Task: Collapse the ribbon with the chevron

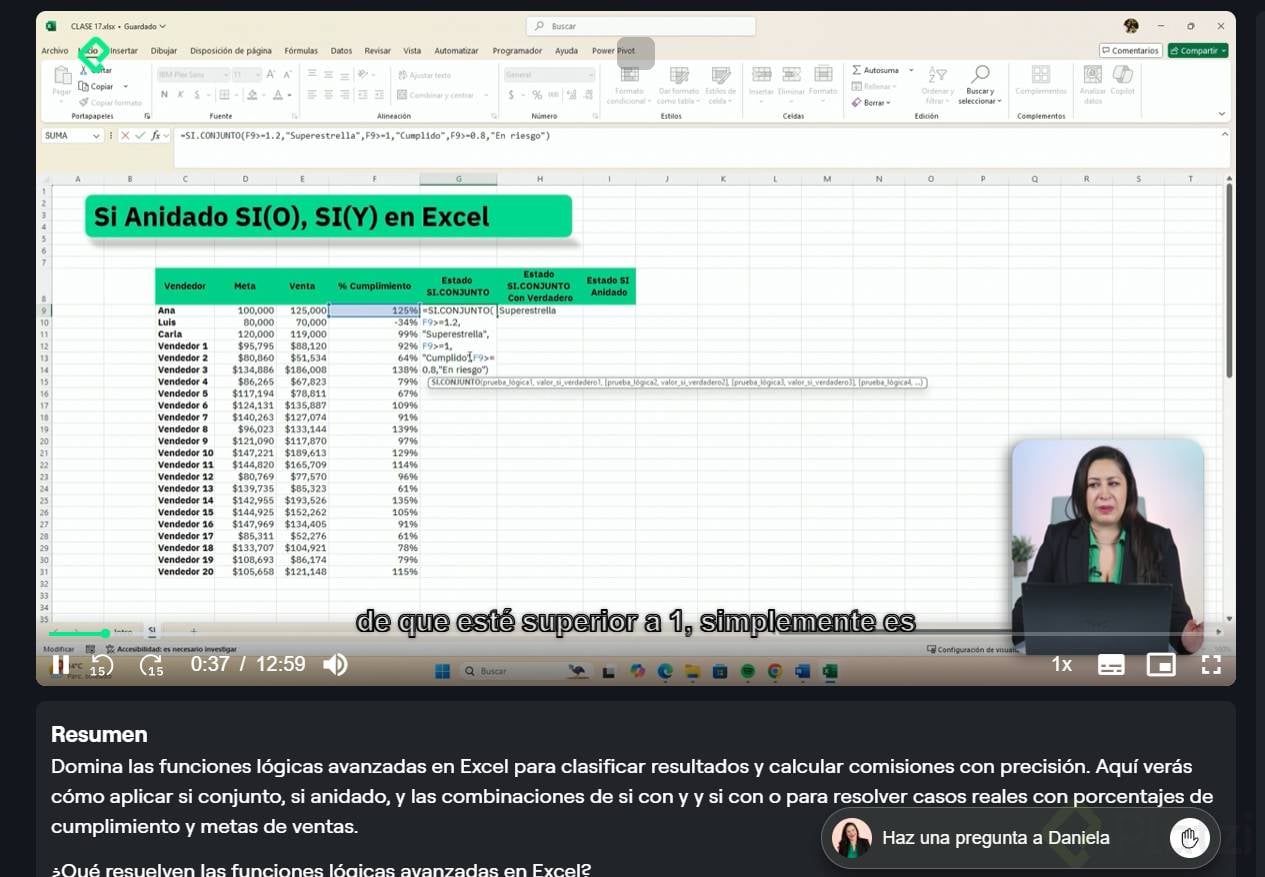Action: [x=1221, y=114]
